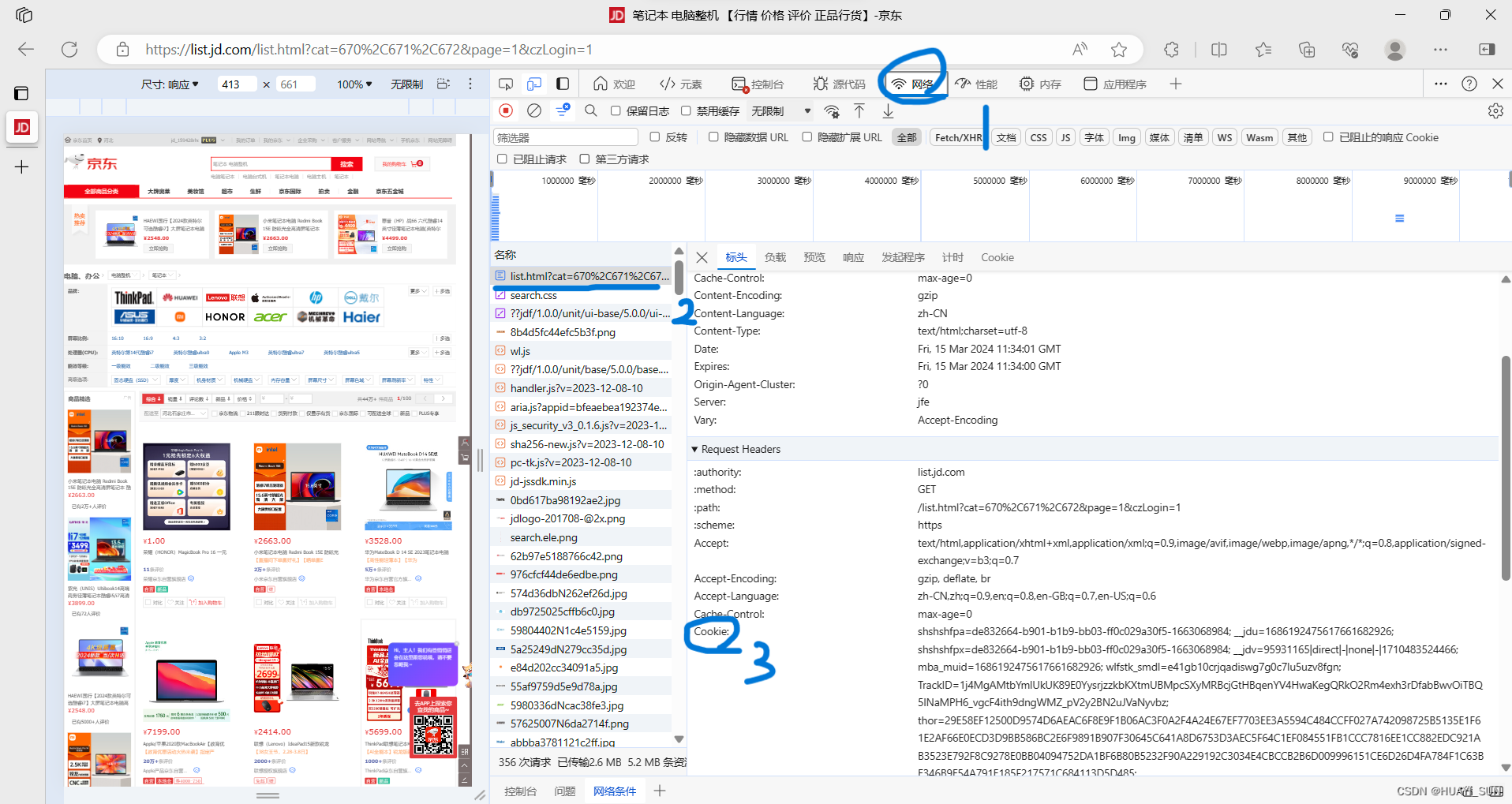Switch to the 控制台 panel tab

click(758, 84)
